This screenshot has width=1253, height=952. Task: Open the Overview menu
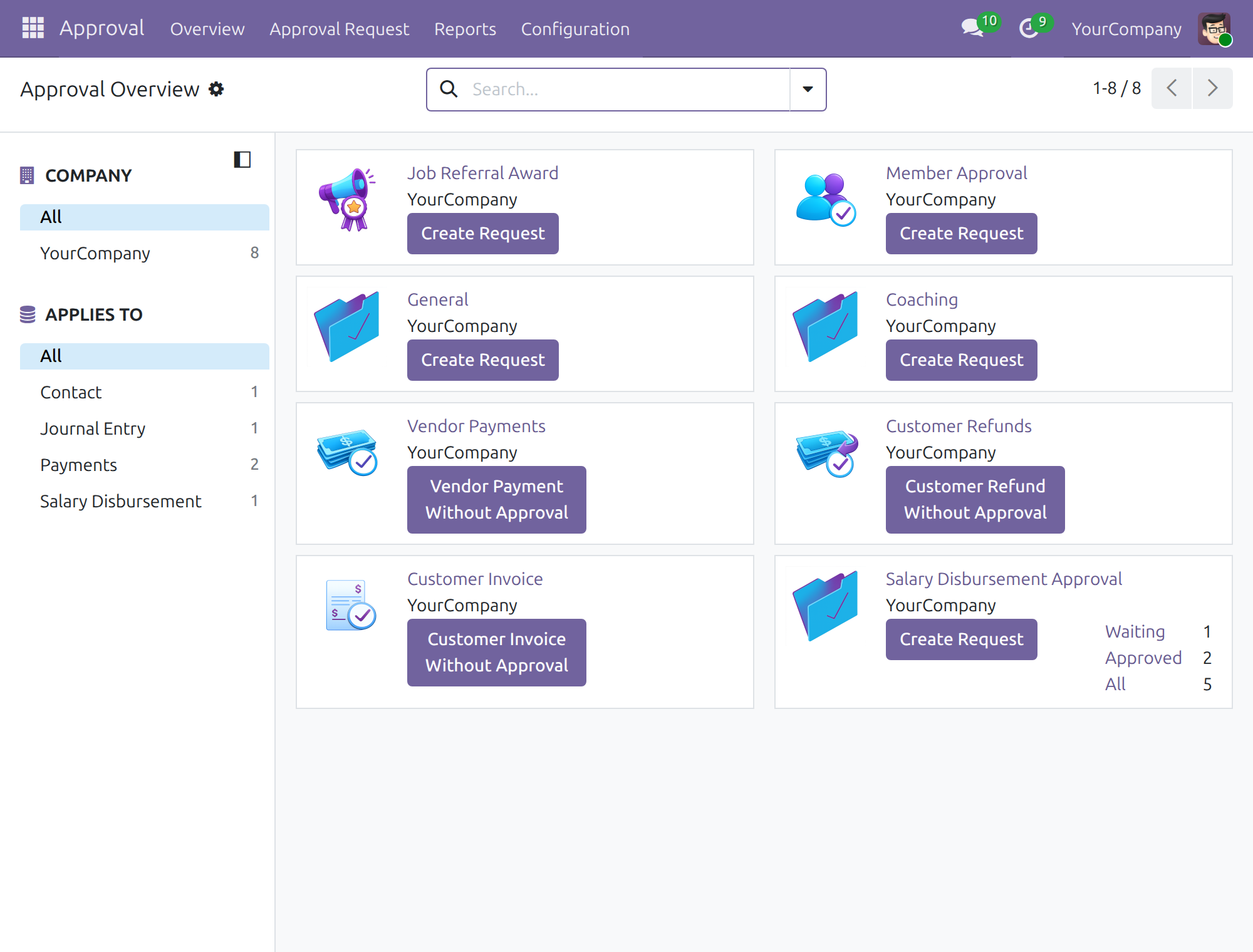tap(207, 29)
